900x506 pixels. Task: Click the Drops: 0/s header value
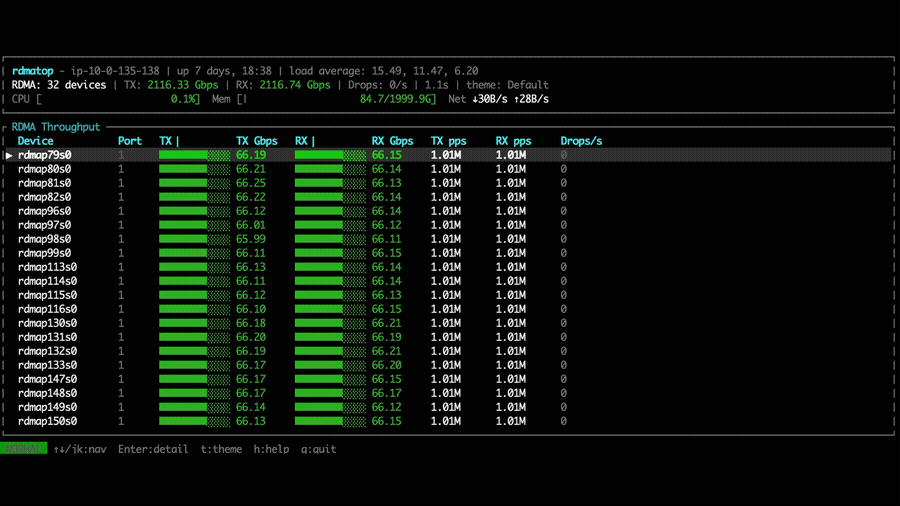coord(378,85)
